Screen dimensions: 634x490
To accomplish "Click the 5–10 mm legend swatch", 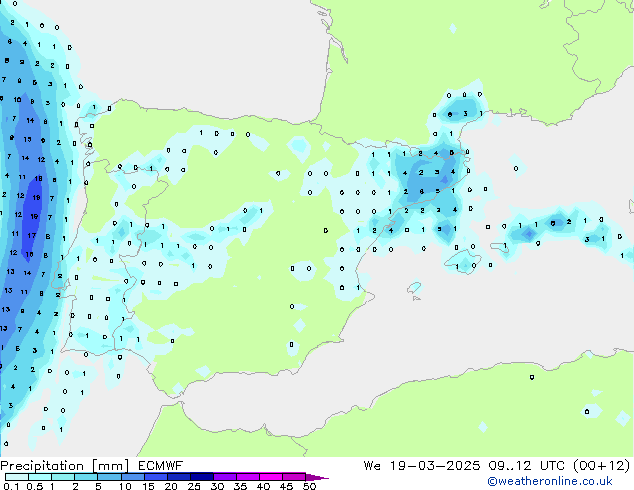I will (x=109, y=477).
